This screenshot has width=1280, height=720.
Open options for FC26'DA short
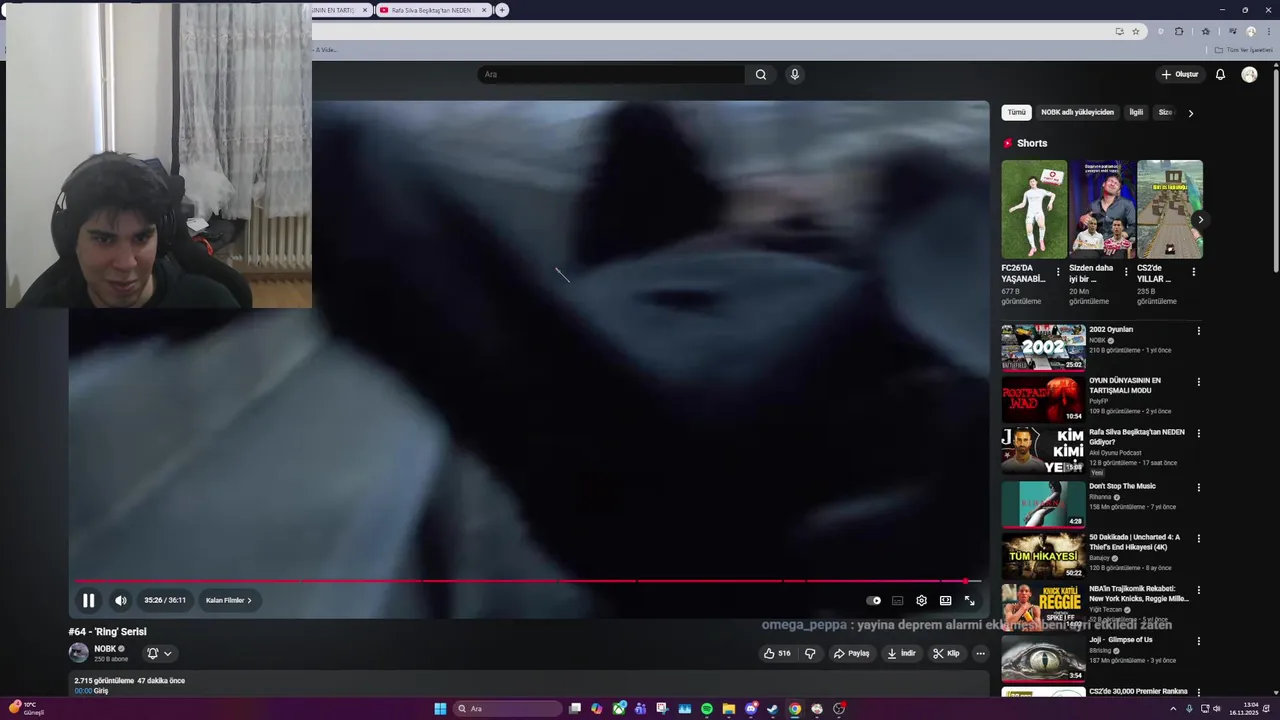click(1058, 272)
